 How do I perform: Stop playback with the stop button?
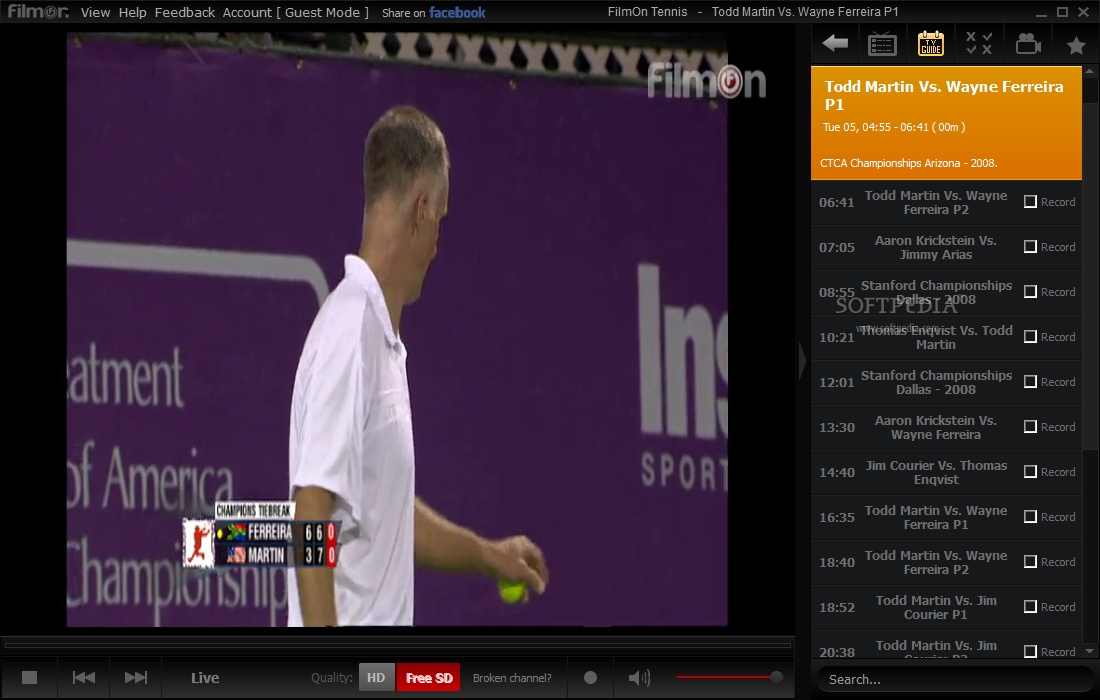point(29,678)
